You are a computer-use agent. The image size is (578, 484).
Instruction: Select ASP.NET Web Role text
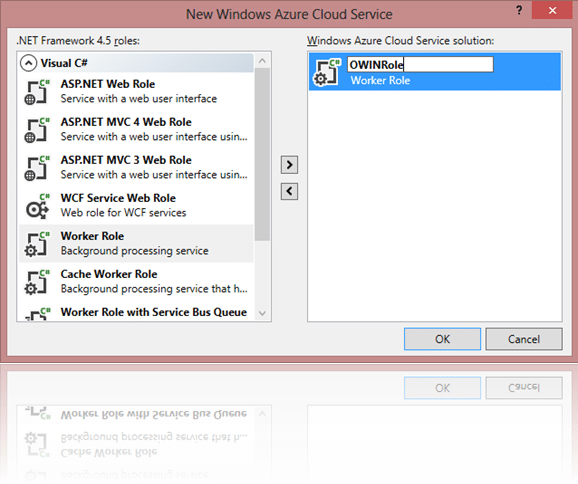[x=108, y=84]
